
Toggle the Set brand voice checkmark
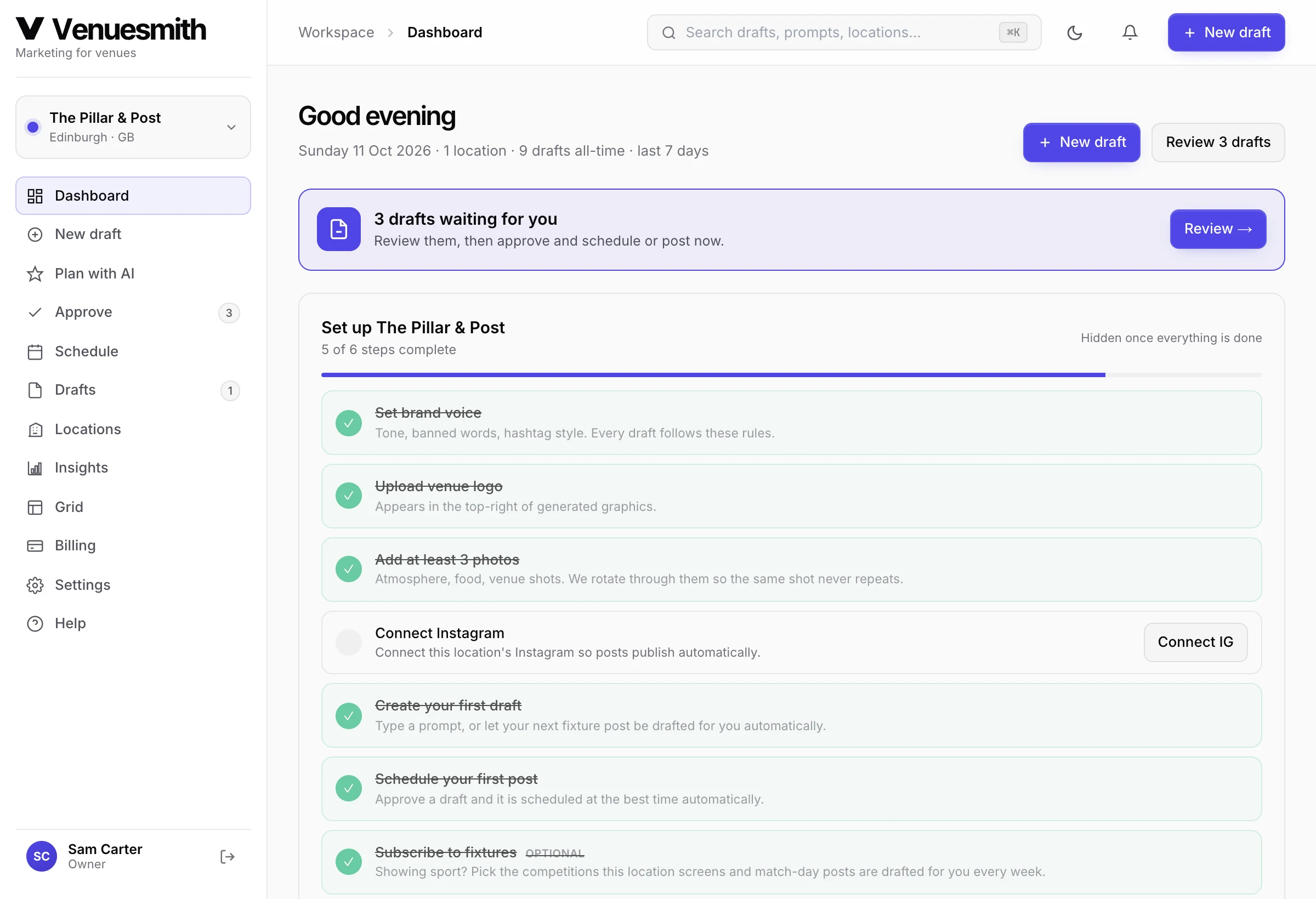349,423
